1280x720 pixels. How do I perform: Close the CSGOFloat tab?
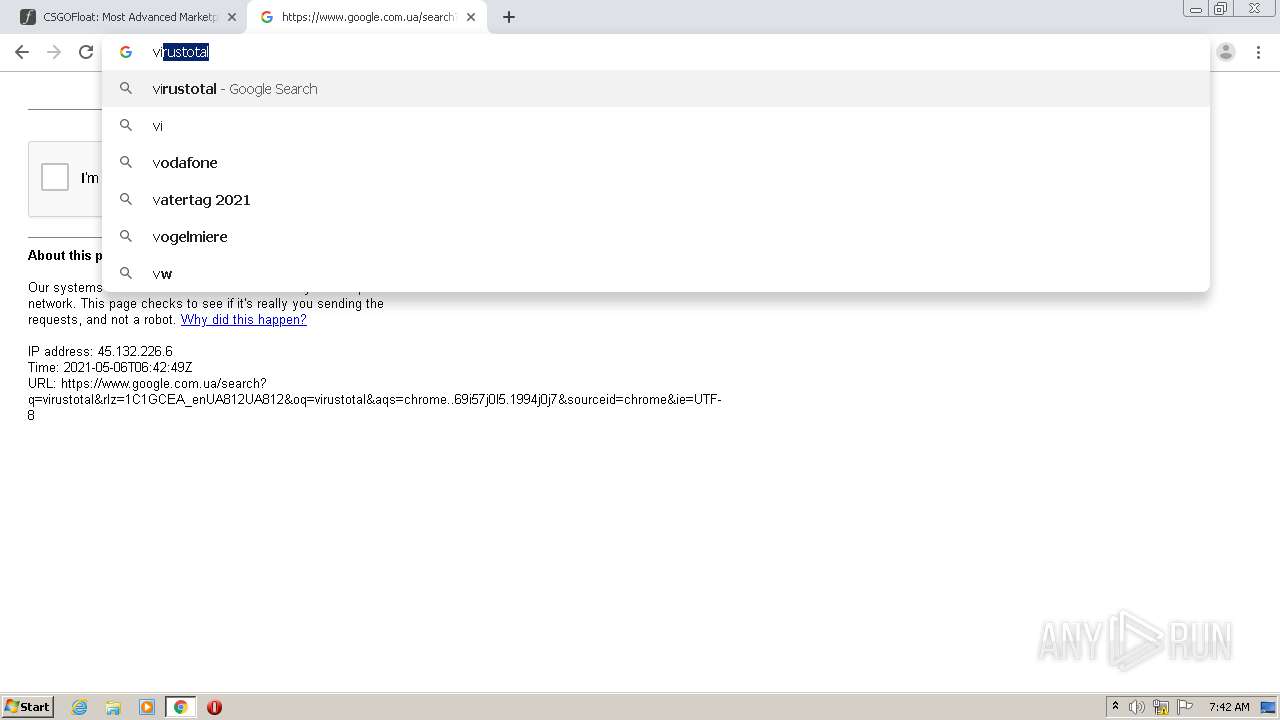pyautogui.click(x=232, y=17)
